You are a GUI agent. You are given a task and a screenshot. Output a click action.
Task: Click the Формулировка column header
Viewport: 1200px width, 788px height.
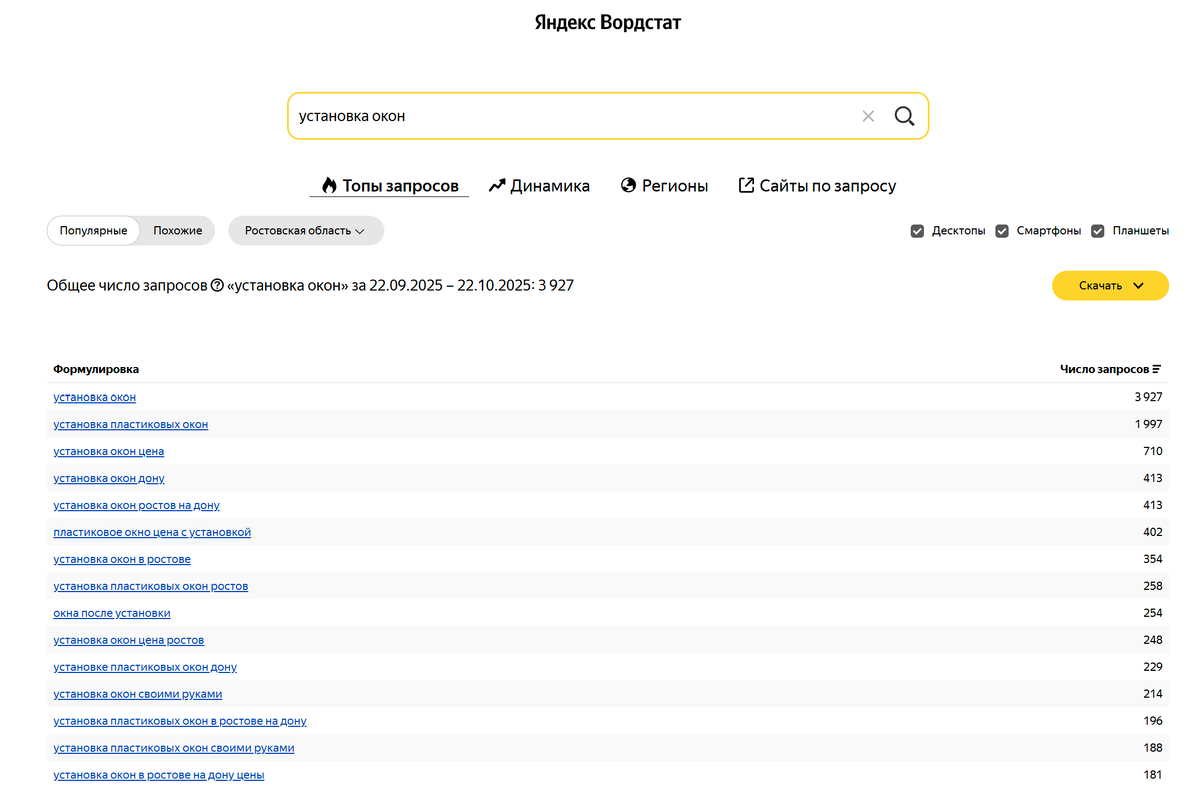point(96,369)
